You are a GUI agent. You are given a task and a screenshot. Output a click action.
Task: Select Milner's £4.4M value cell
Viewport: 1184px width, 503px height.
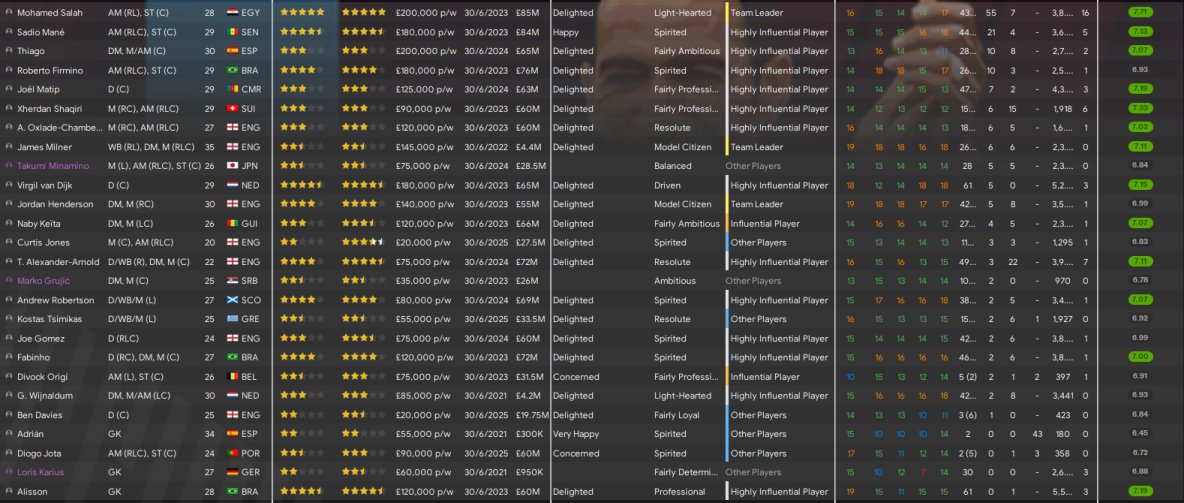point(528,147)
